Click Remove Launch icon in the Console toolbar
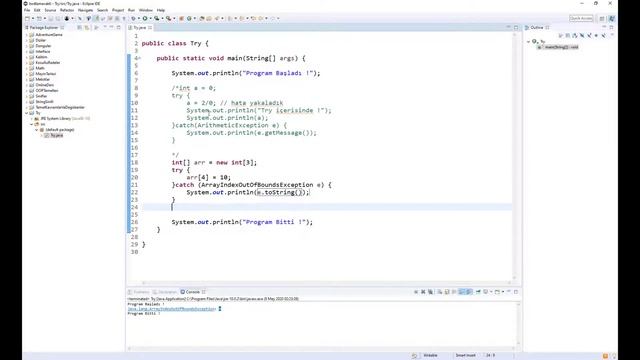The height and width of the screenshot is (360, 640). (x=423, y=292)
